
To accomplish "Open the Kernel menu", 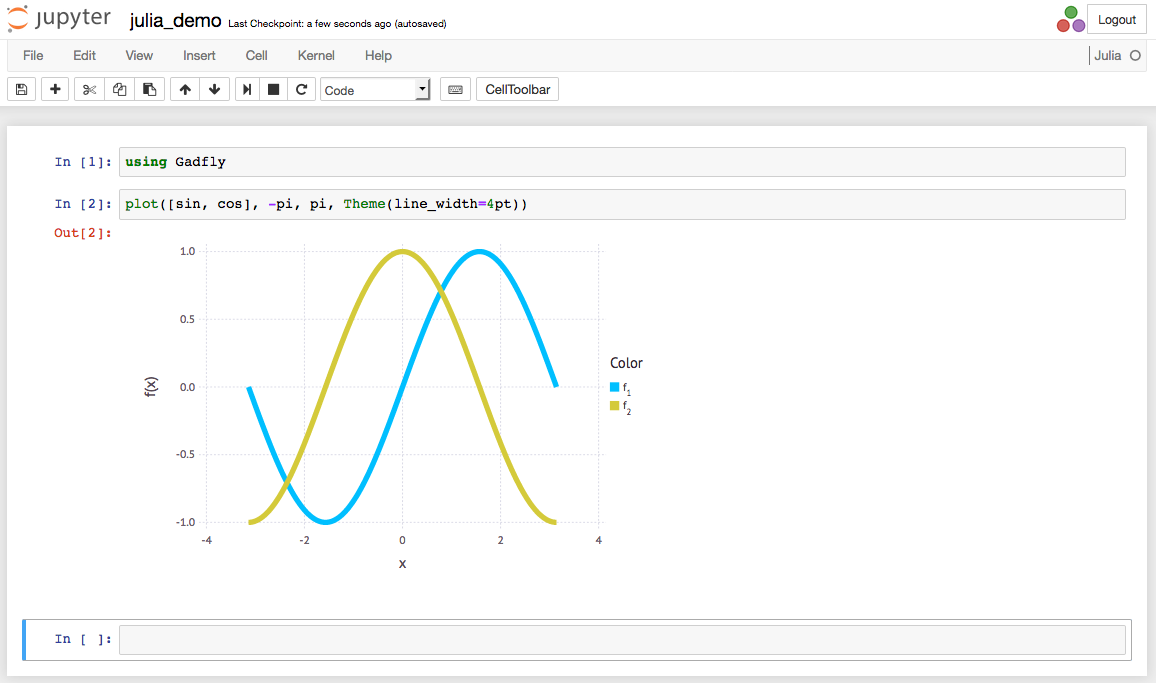I will pos(316,56).
